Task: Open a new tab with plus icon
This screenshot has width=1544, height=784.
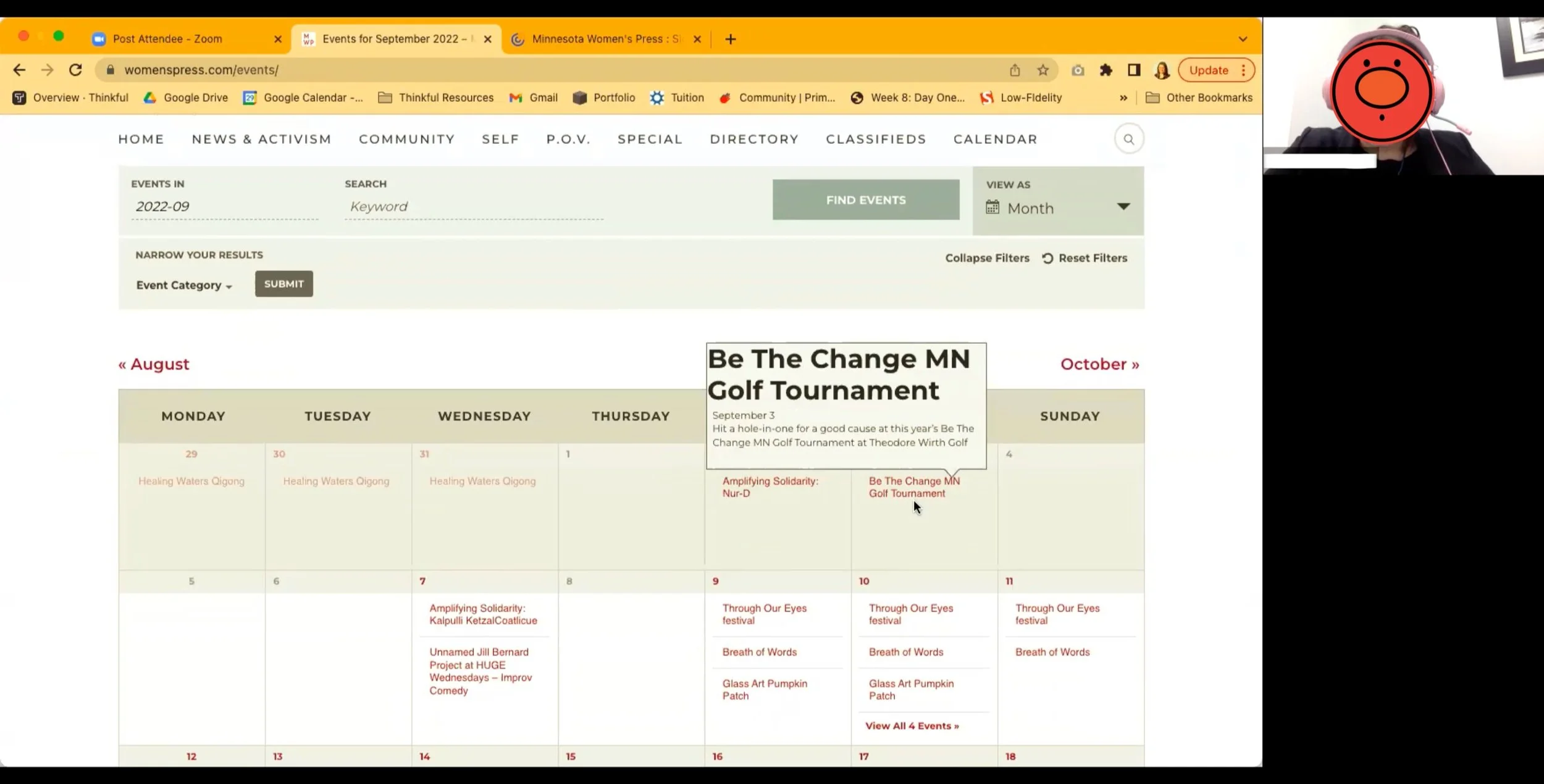Action: (x=731, y=40)
